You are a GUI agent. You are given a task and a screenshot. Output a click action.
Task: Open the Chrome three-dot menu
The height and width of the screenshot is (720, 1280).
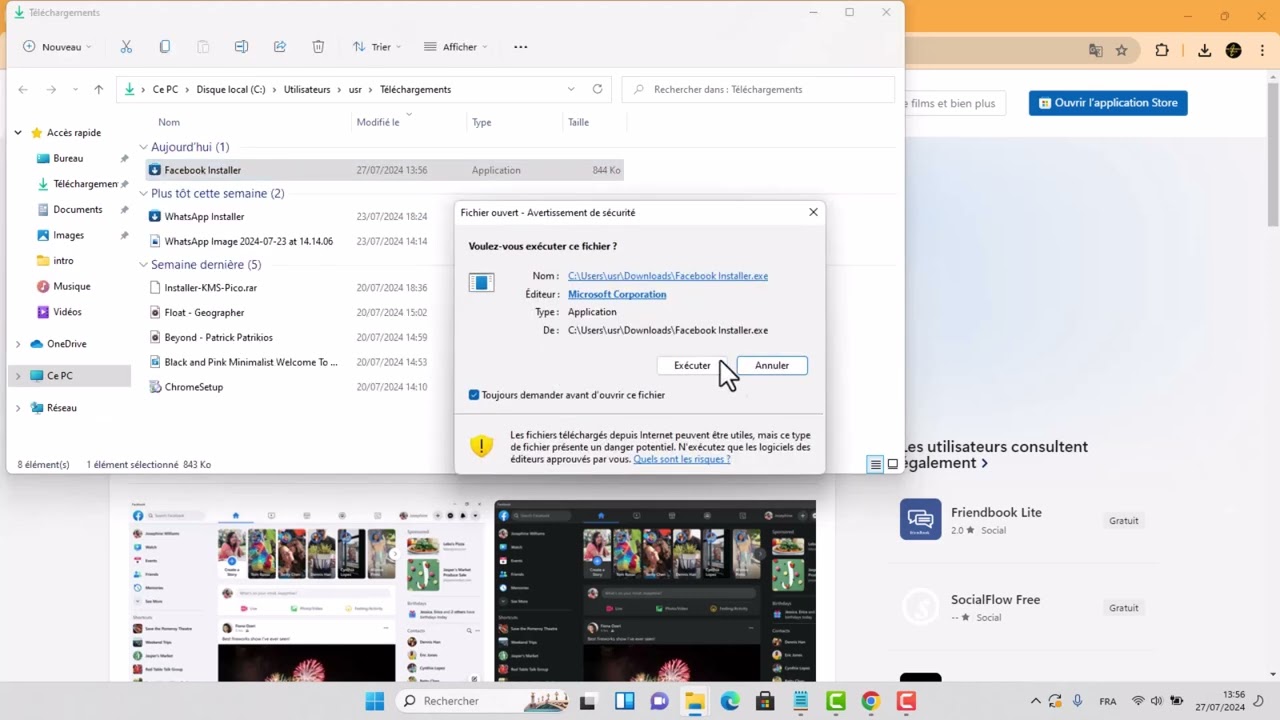point(1263,50)
